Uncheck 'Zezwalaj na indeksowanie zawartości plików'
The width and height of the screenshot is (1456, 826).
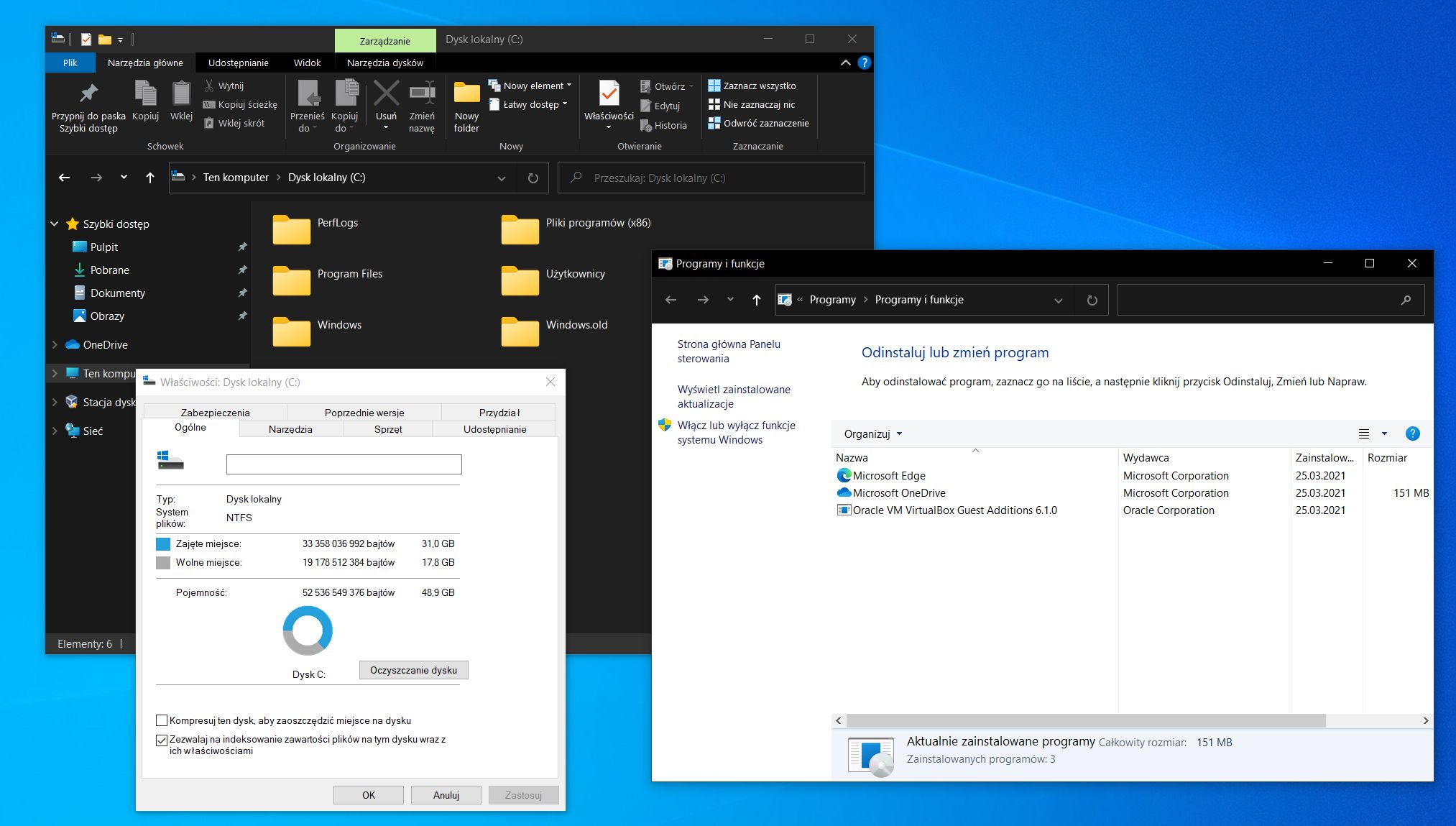[x=161, y=740]
